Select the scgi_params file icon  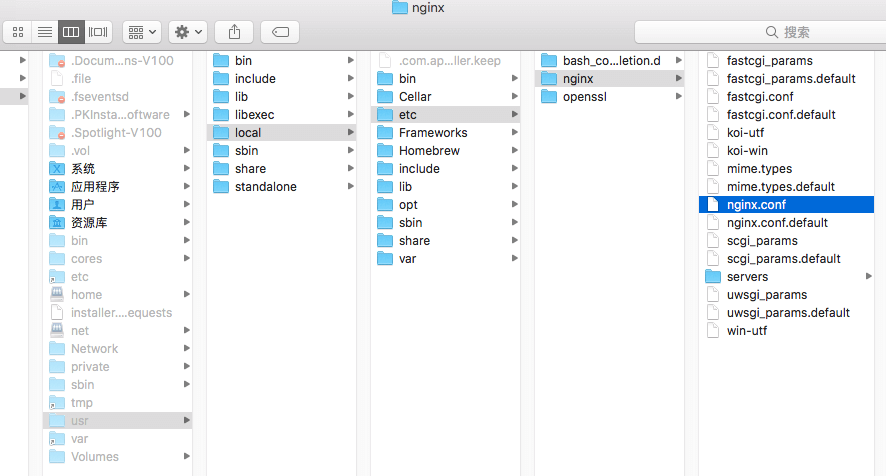click(x=713, y=241)
